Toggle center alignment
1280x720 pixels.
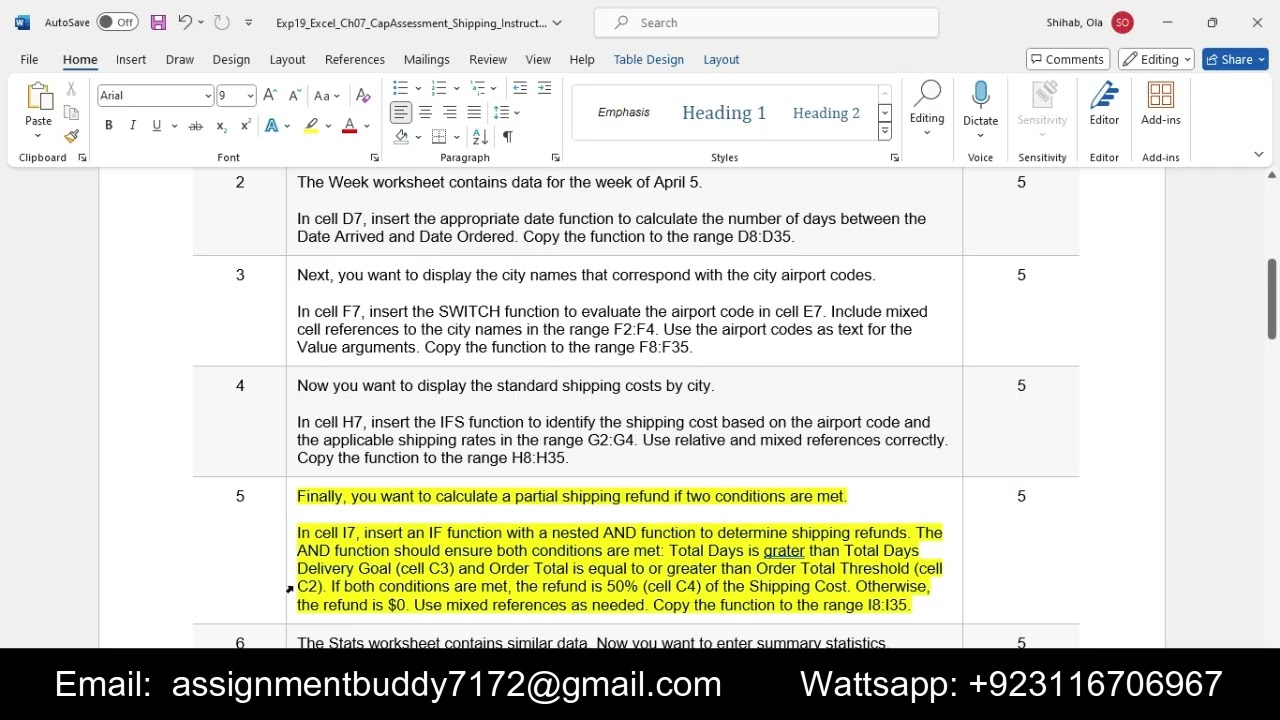click(425, 112)
